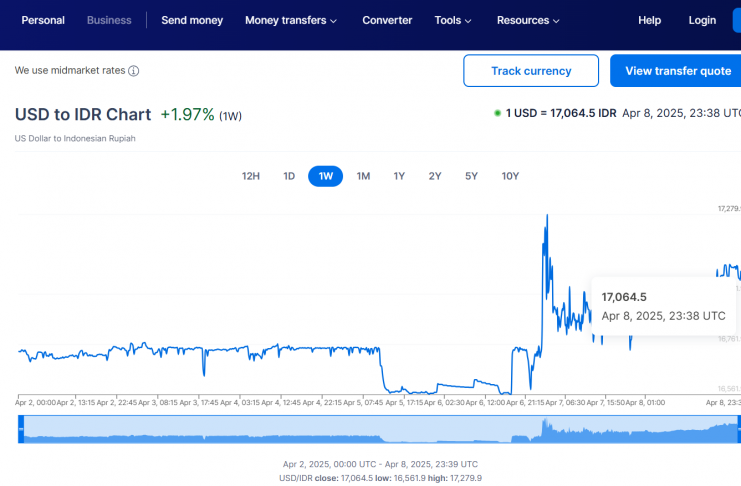Click the midmarket rates info icon
Image resolution: width=741 pixels, height=486 pixels.
pos(134,71)
